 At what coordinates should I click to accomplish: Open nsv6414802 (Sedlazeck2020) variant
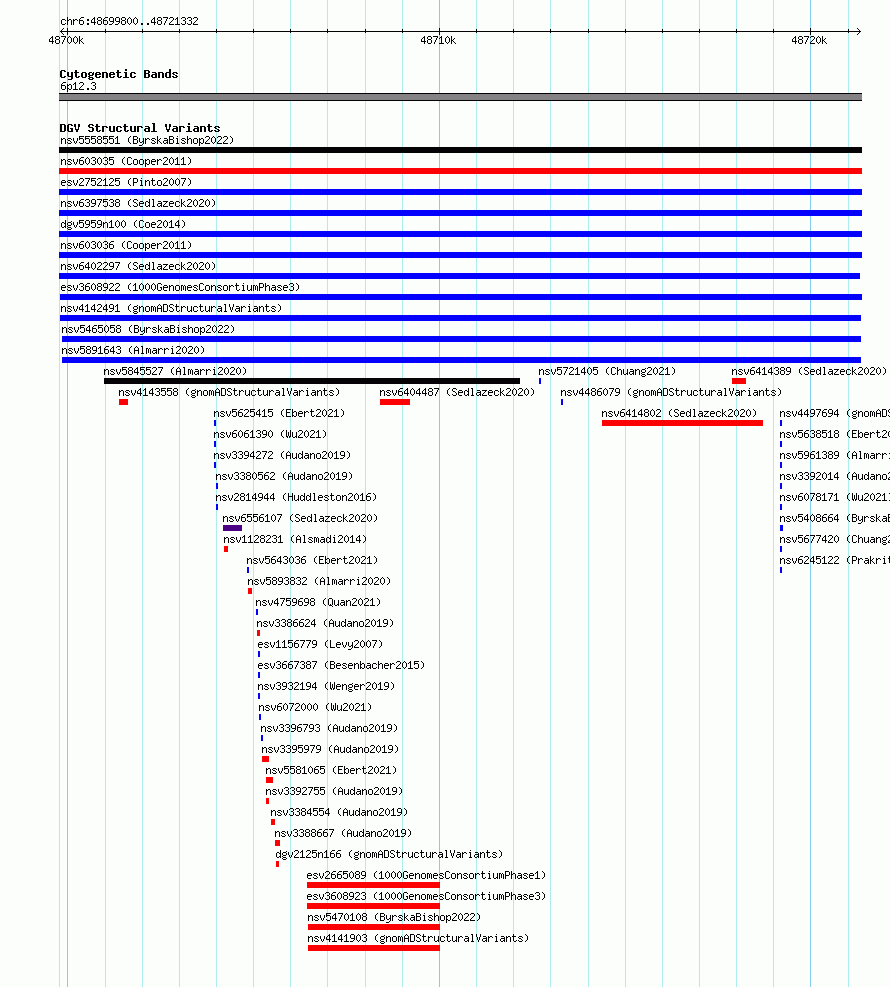tap(679, 413)
